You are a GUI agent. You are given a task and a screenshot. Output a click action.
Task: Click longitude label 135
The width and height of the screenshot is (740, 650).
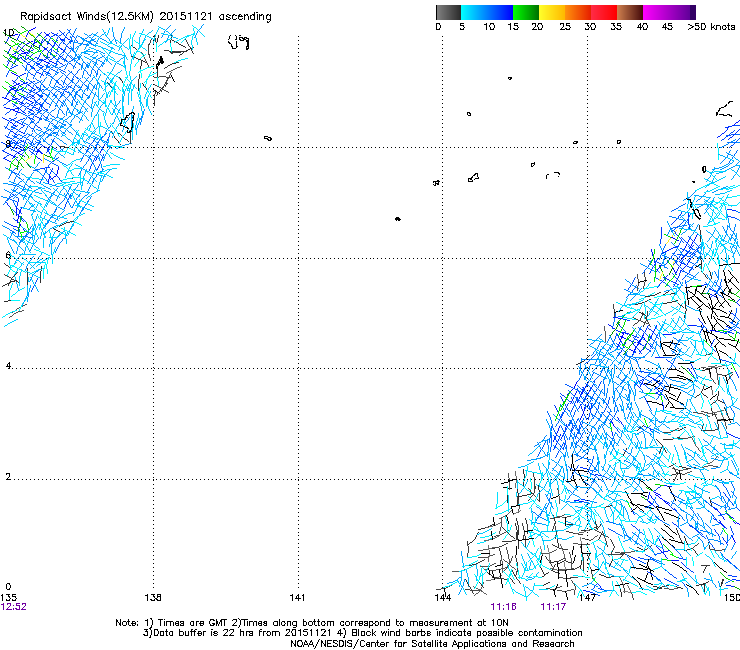click(x=9, y=598)
